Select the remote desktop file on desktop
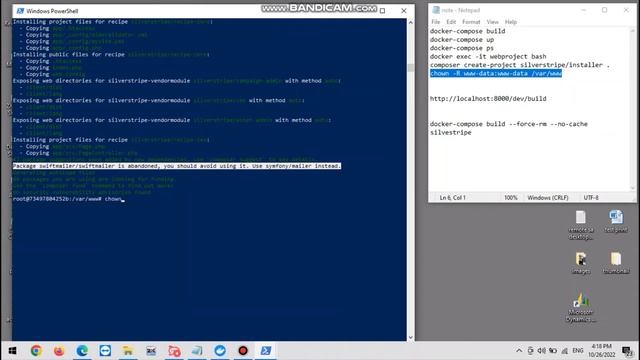Viewport: 640px width, 360px height. tap(581, 225)
